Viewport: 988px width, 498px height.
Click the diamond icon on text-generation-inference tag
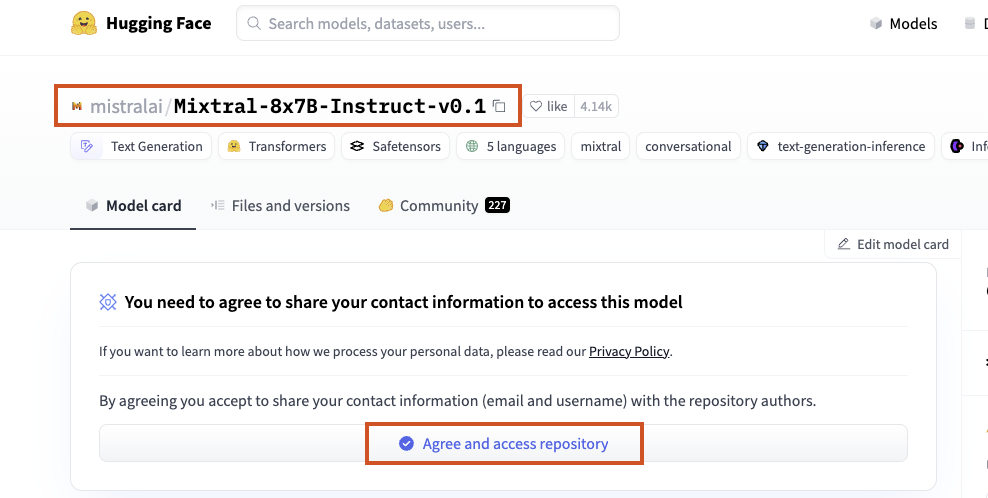(763, 146)
